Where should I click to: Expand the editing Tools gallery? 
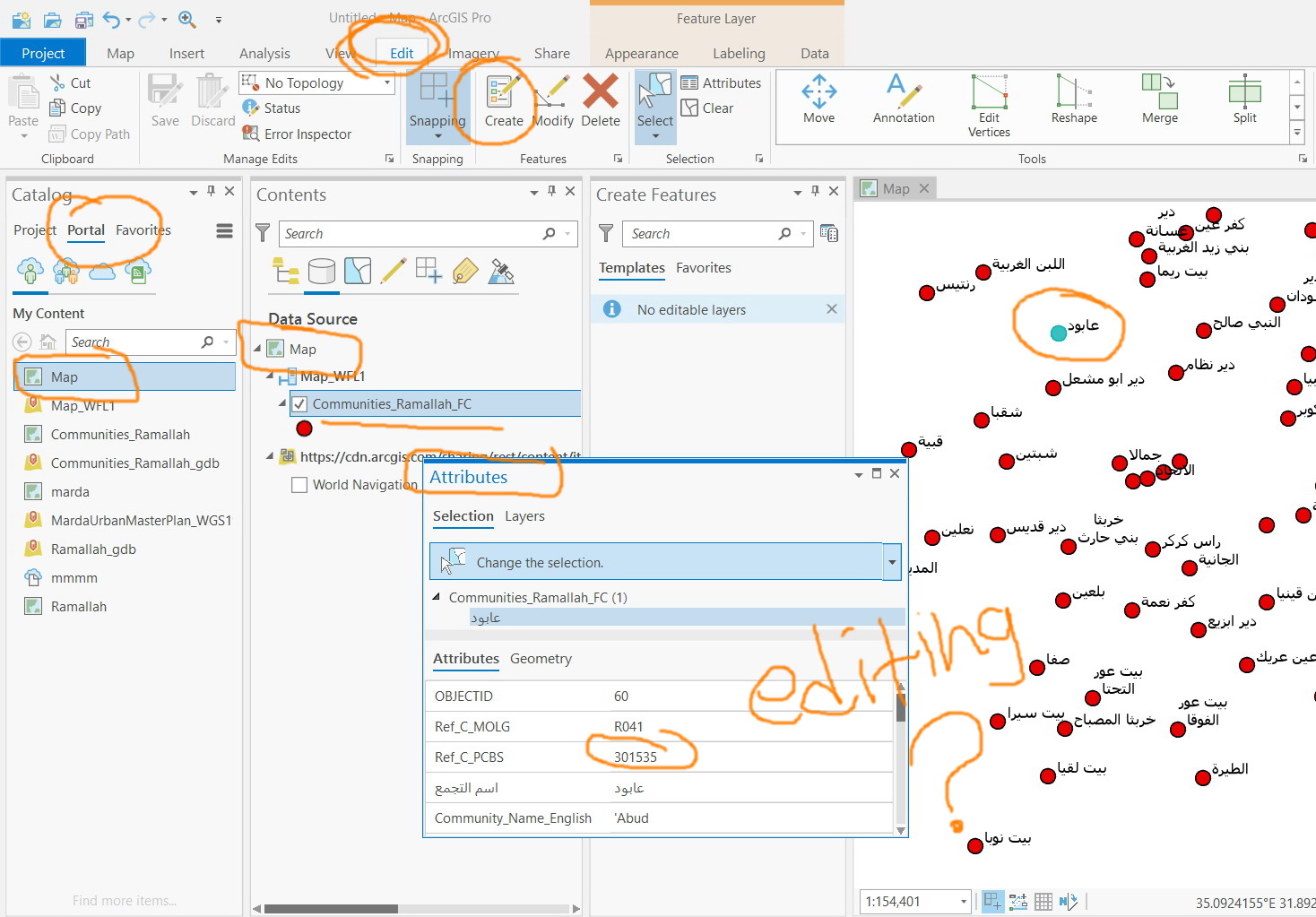(1297, 133)
